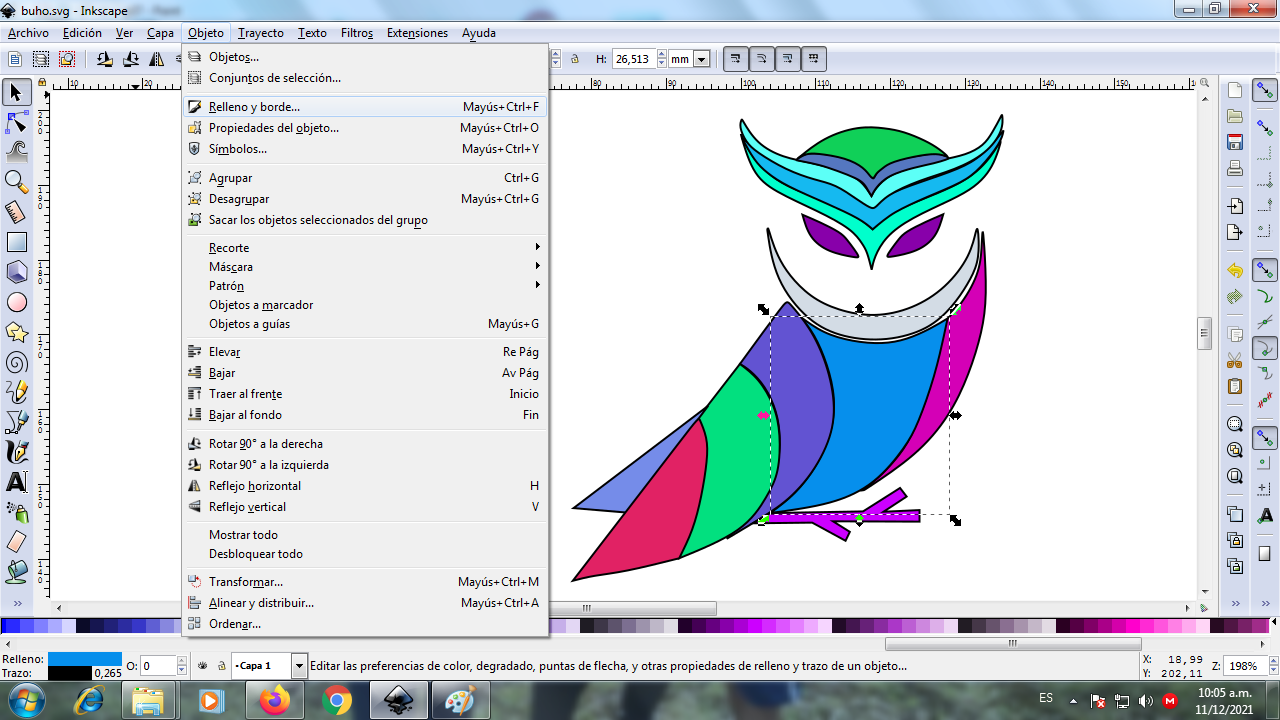Viewport: 1280px width, 720px height.
Task: Select the Eraser tool
Action: 16,542
